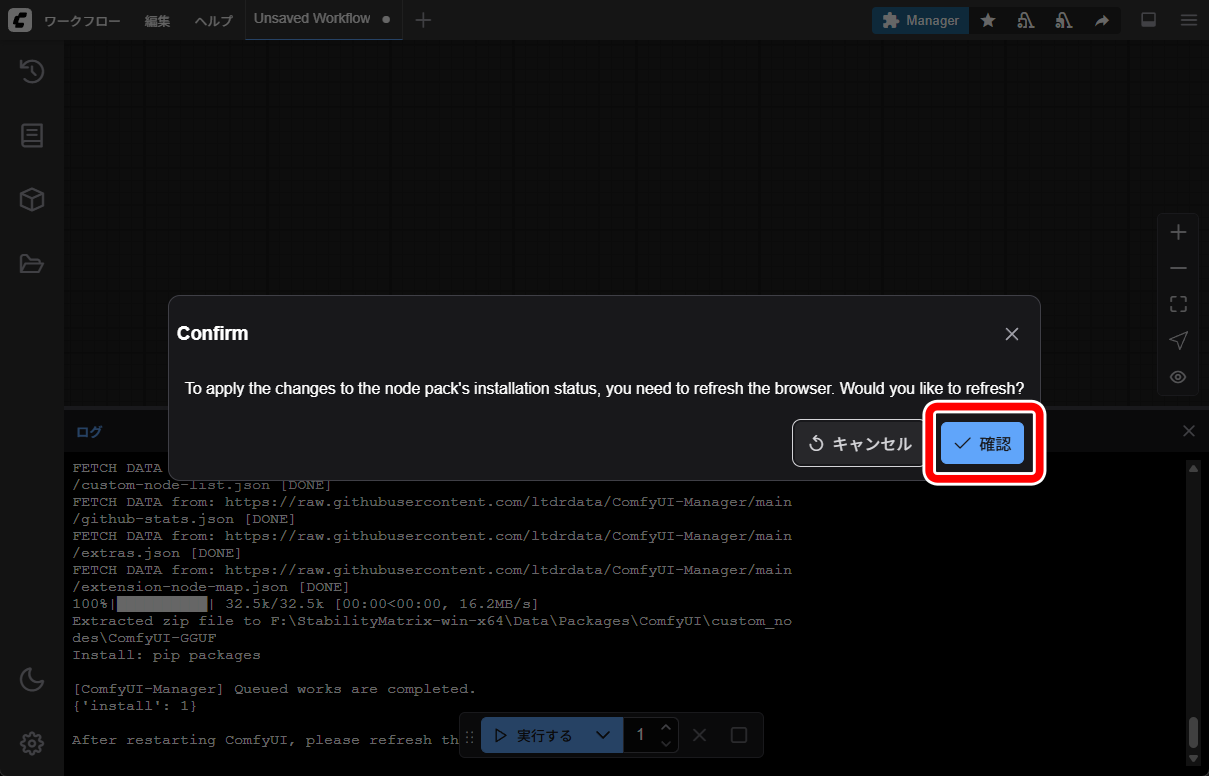Open the workflows folder icon
The width and height of the screenshot is (1209, 776).
[32, 264]
